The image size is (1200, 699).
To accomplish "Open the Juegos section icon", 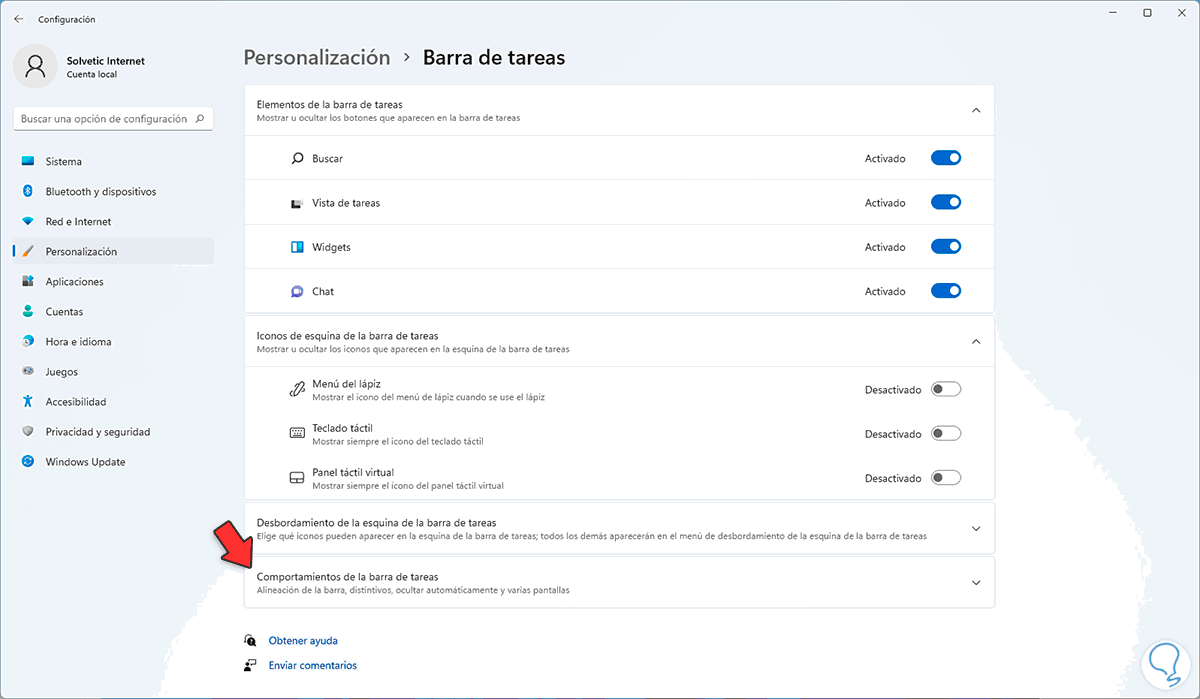I will click(x=27, y=372).
